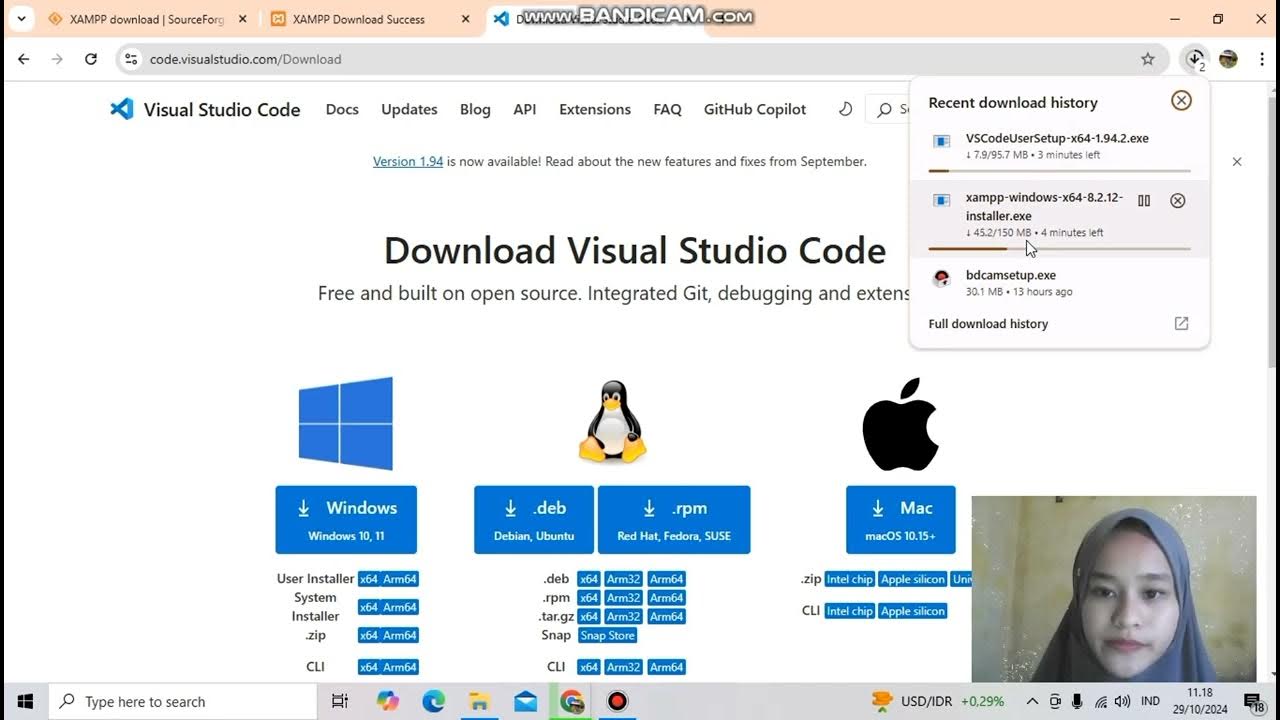
Task: Click the browser downloads toolbar icon
Action: pos(1194,59)
